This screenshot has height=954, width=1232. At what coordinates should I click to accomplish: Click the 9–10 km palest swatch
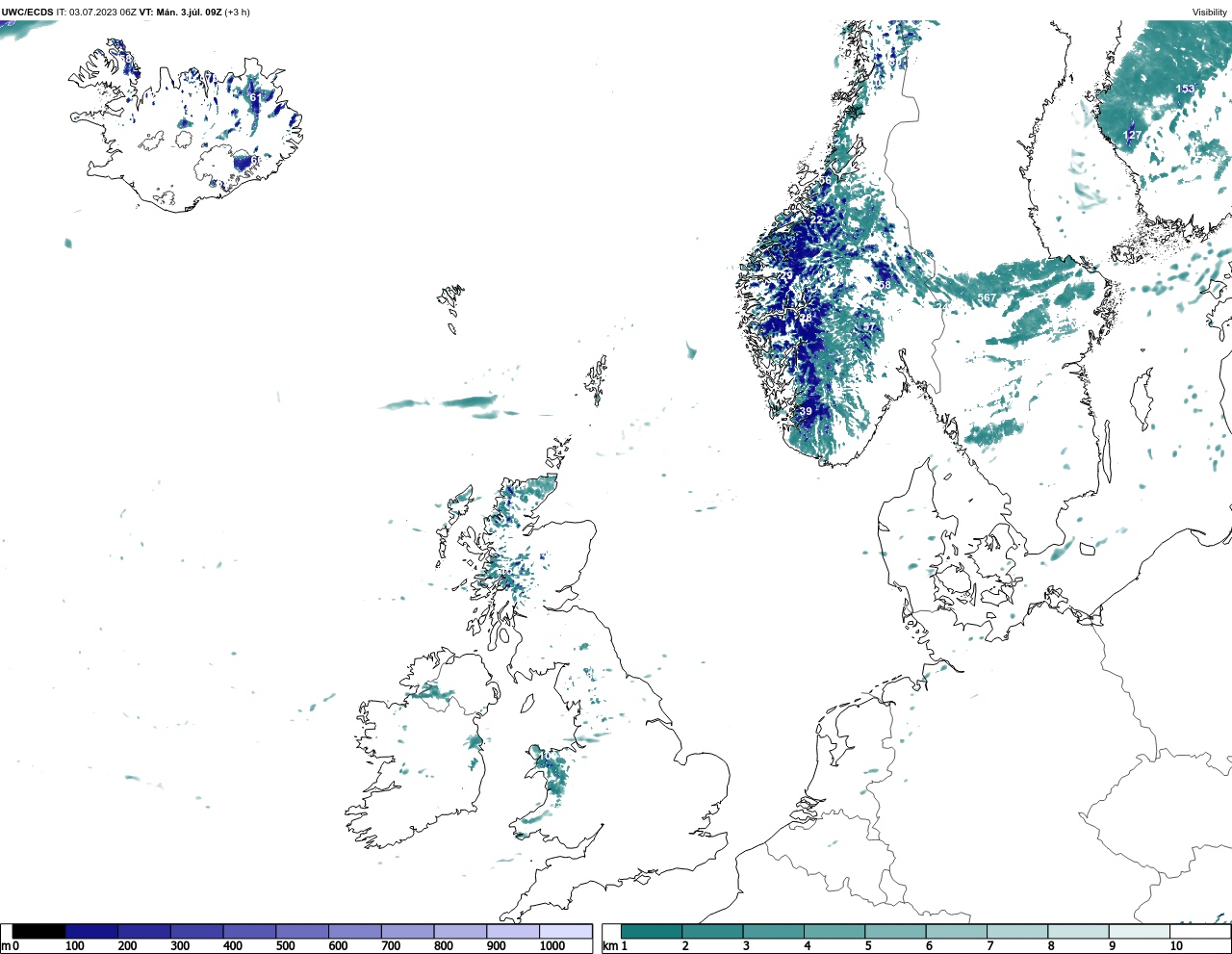(x=1139, y=931)
